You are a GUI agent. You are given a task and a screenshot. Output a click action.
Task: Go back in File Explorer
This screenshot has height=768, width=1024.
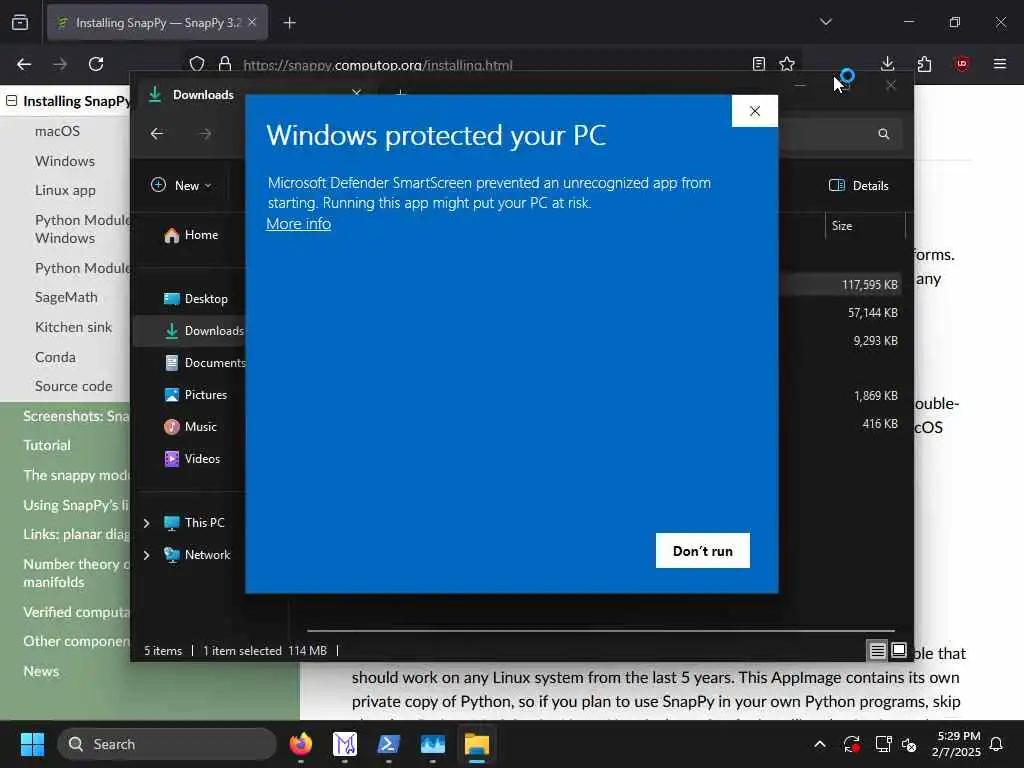(x=157, y=134)
